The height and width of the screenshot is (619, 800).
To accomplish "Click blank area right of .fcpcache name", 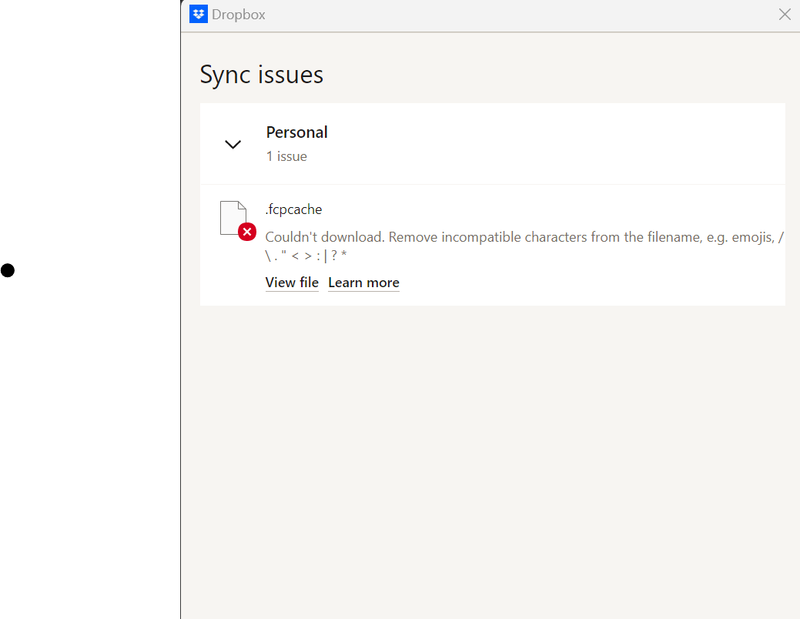I will 550,209.
